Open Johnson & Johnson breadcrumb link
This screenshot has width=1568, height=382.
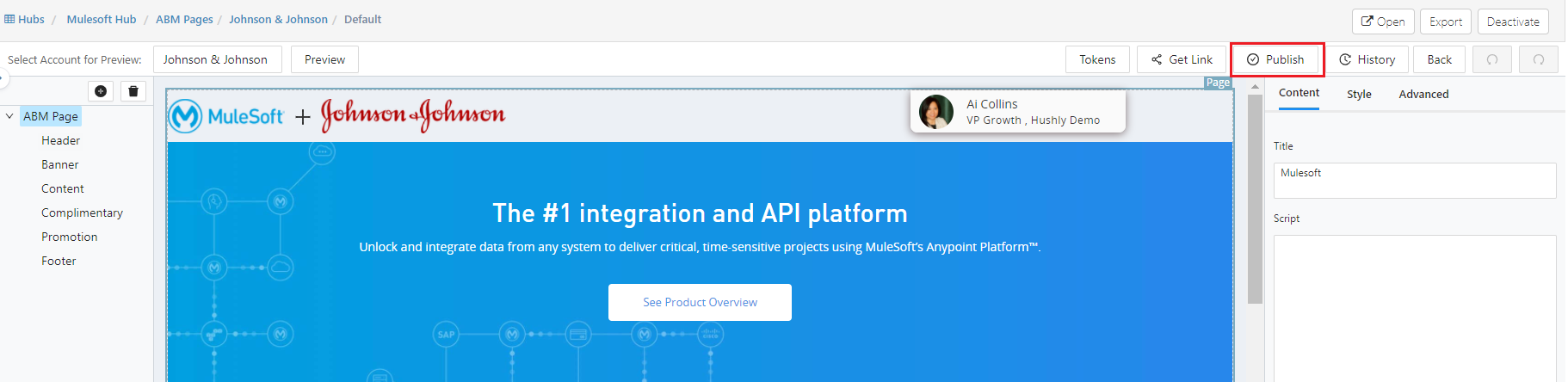278,19
